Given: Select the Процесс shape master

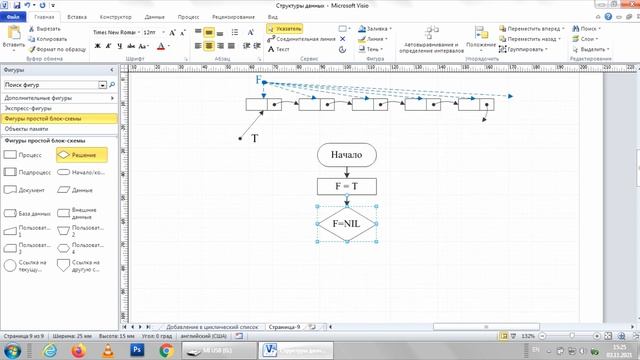Looking at the screenshot, I should 23,155.
